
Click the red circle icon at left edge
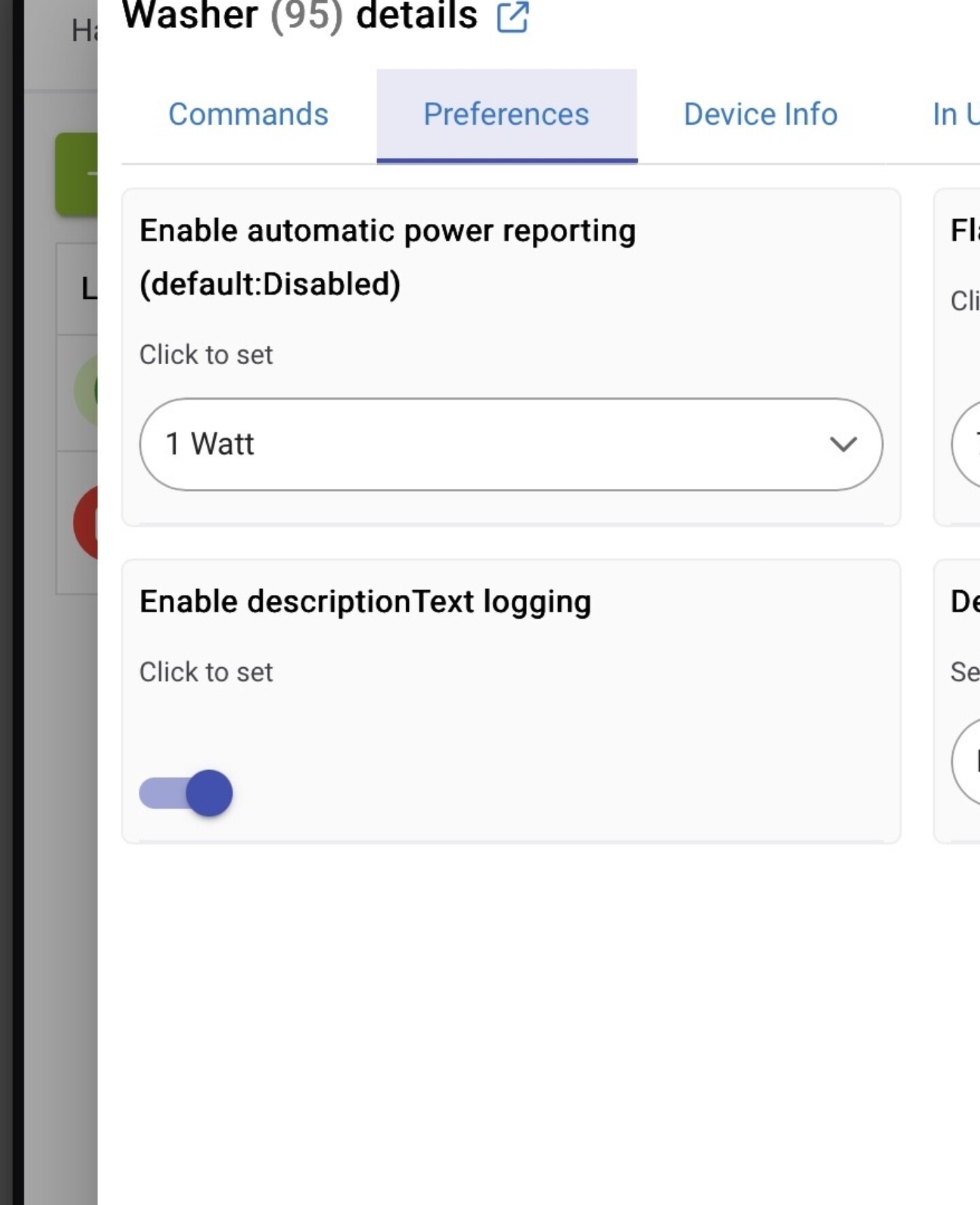[x=86, y=523]
